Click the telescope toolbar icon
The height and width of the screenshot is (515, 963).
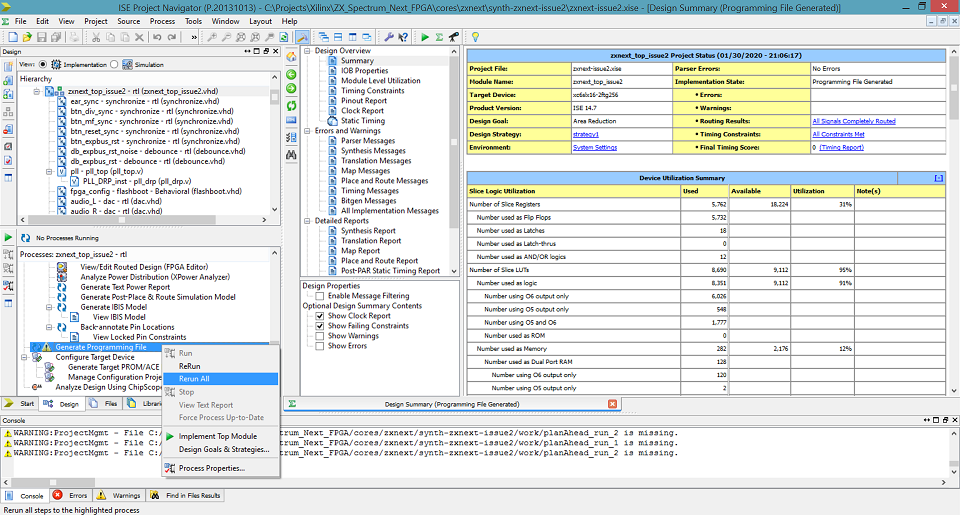point(454,37)
